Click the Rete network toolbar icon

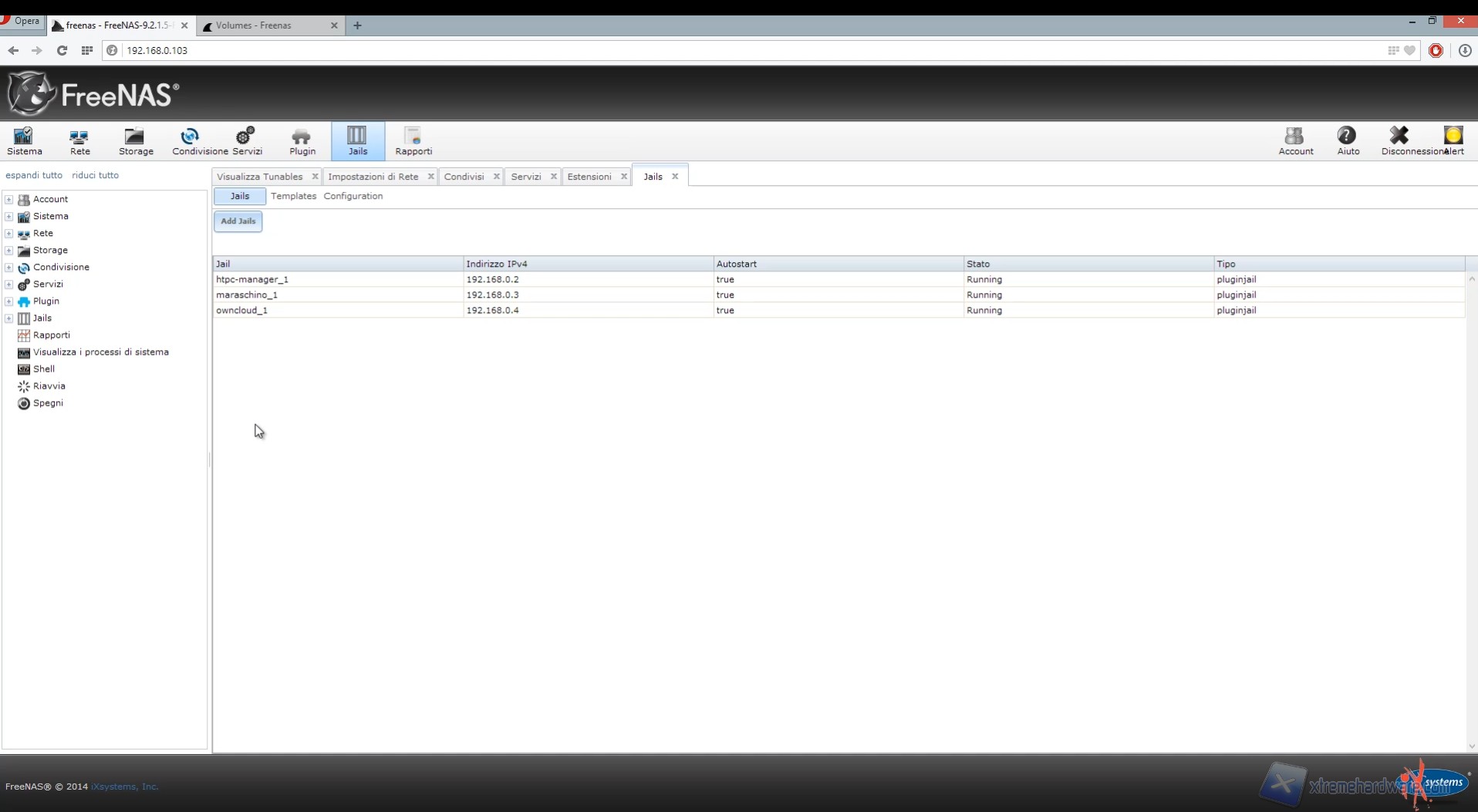tap(79, 140)
